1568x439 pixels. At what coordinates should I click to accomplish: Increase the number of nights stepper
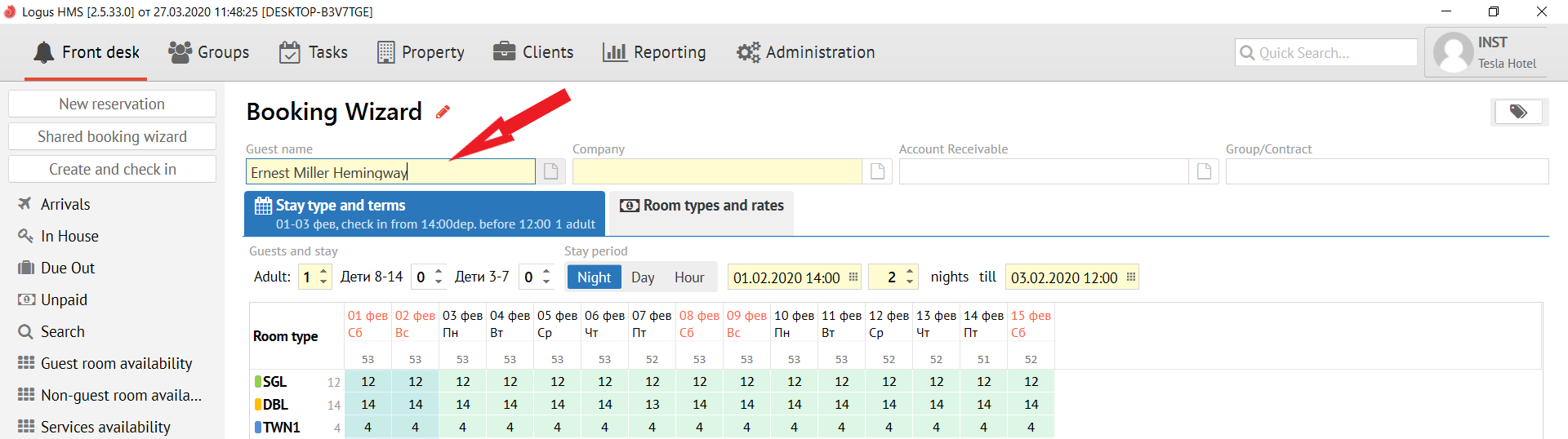pyautogui.click(x=910, y=272)
